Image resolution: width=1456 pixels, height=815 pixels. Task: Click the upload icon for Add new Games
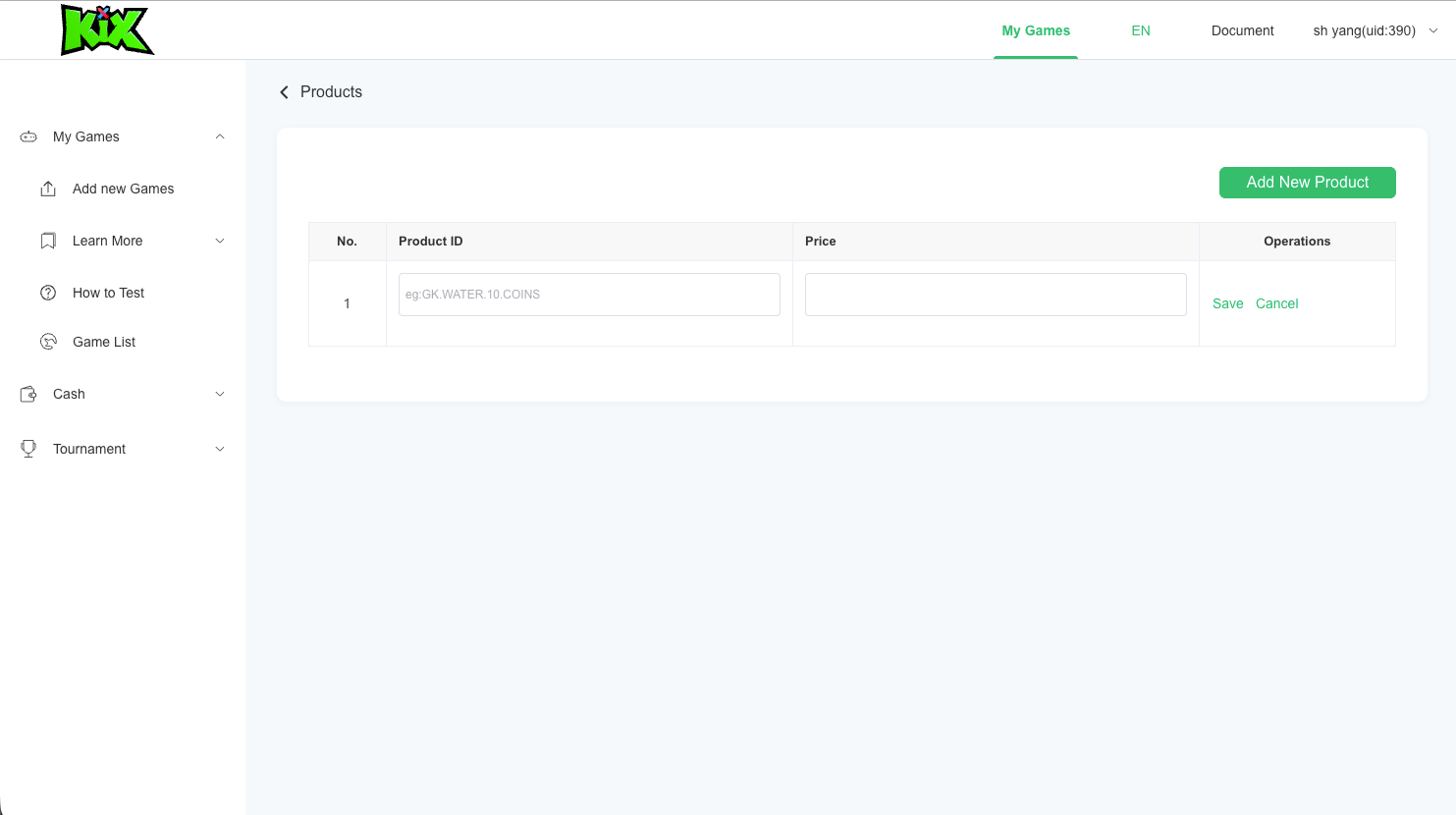[x=48, y=189]
